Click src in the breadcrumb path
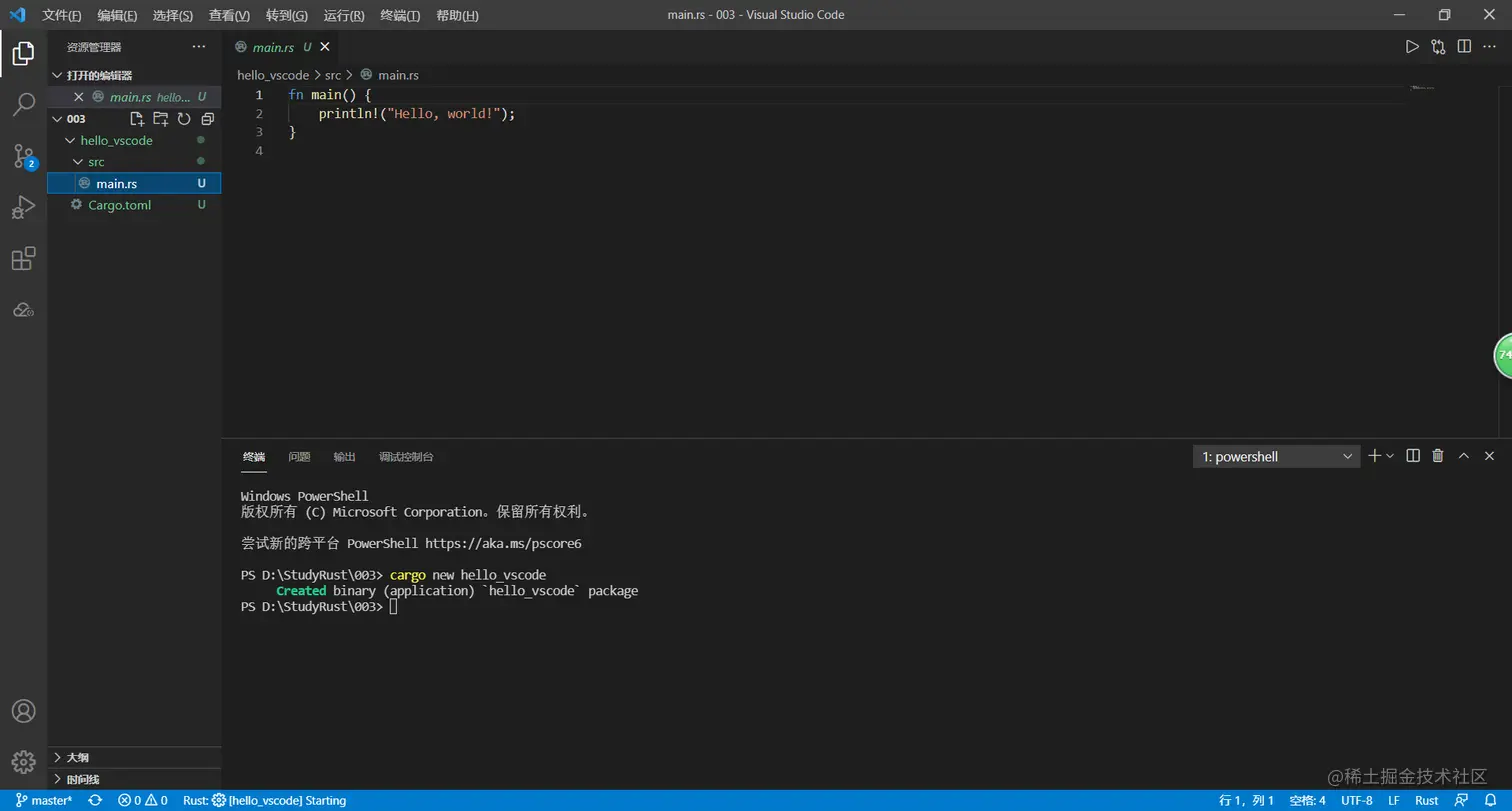Screen dimensions: 1512x811 click(x=333, y=75)
